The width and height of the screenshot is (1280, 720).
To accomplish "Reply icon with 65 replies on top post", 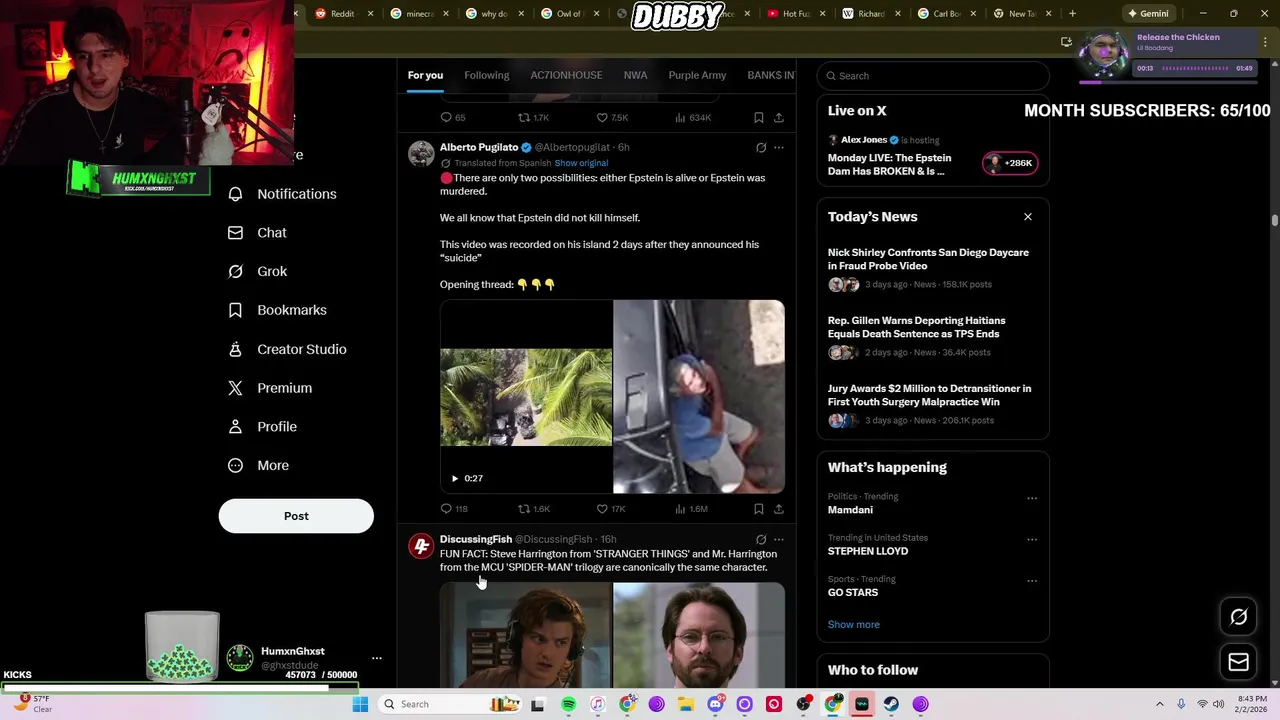I will point(453,118).
